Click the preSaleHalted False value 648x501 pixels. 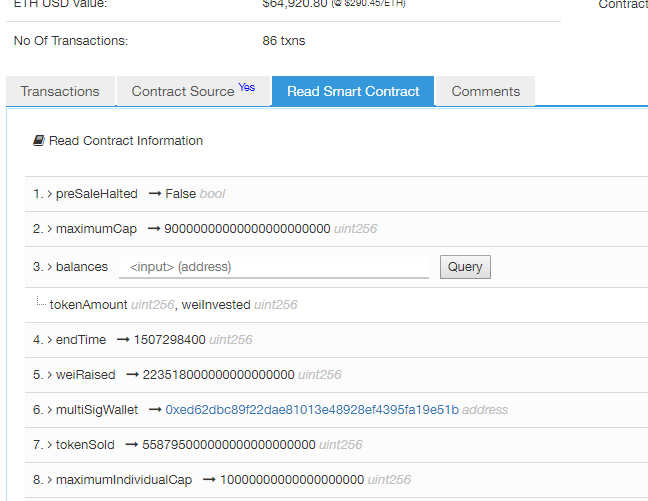click(x=181, y=194)
